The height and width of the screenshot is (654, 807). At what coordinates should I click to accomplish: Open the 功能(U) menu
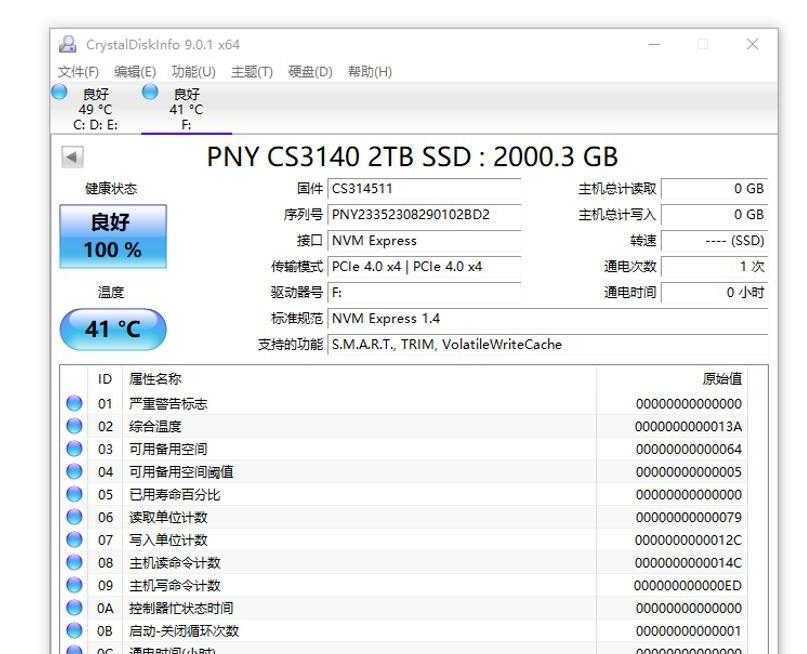click(193, 72)
